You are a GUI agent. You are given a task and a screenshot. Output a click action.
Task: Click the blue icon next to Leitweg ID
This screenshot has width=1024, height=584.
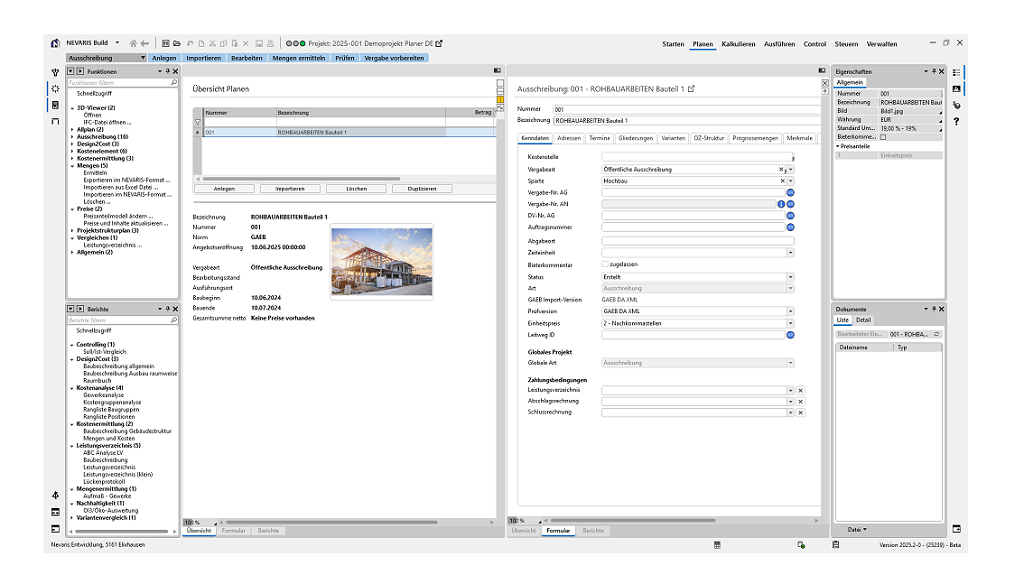789,335
